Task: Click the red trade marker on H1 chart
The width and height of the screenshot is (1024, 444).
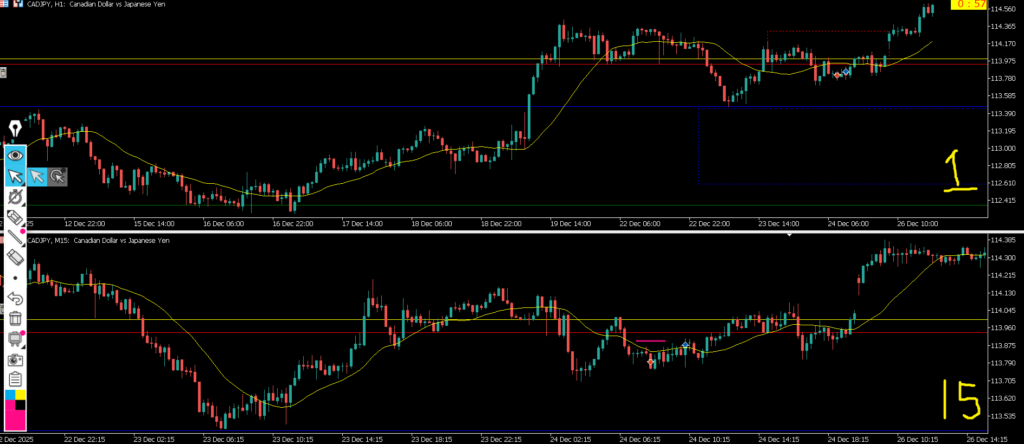Action: [x=837, y=75]
